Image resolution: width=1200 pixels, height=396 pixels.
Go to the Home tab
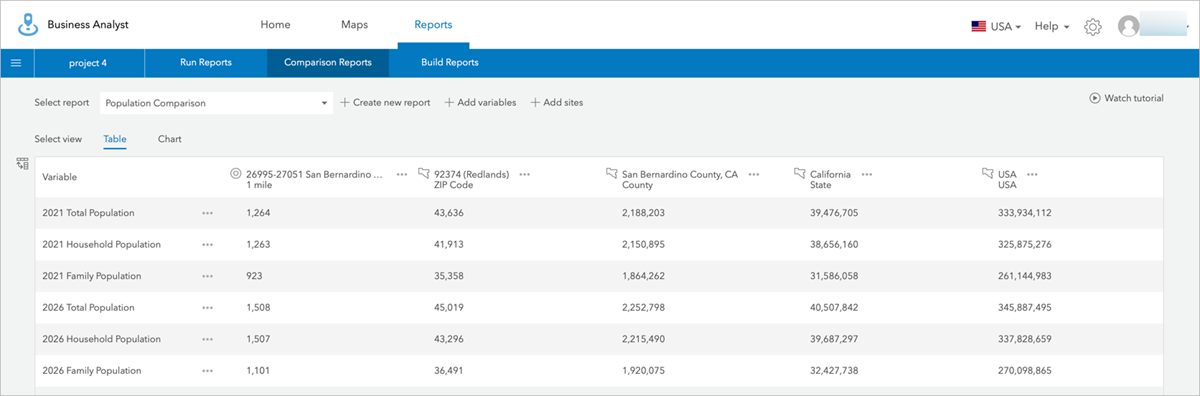coord(276,24)
